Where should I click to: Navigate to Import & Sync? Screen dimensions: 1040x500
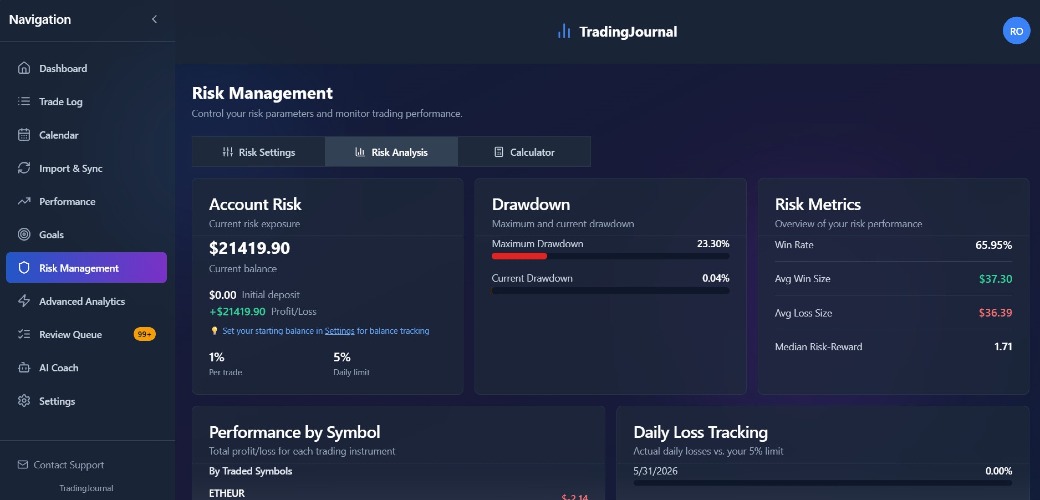86,168
